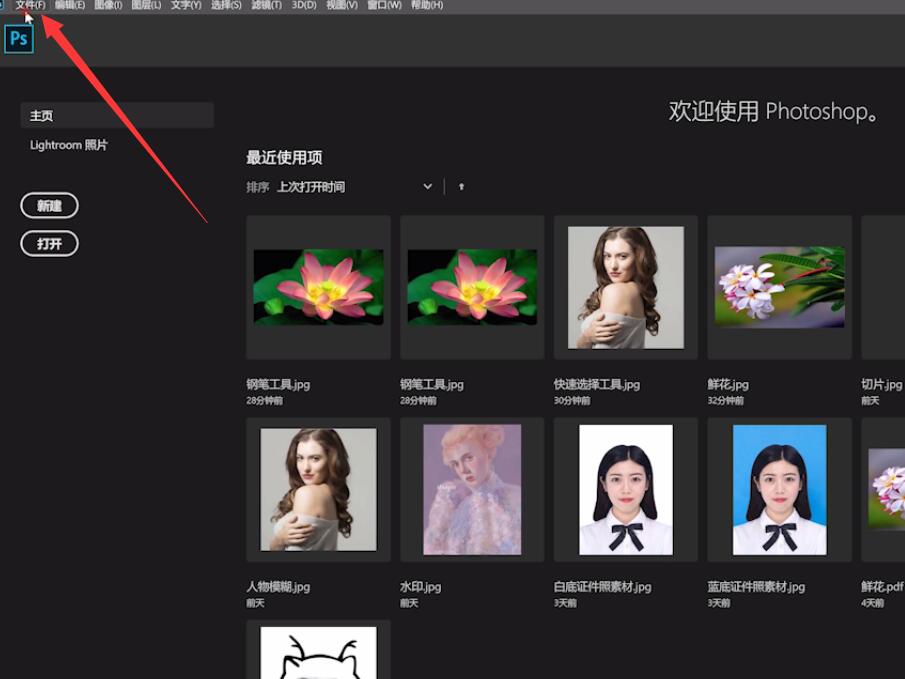Click the 新建 button

click(x=50, y=206)
